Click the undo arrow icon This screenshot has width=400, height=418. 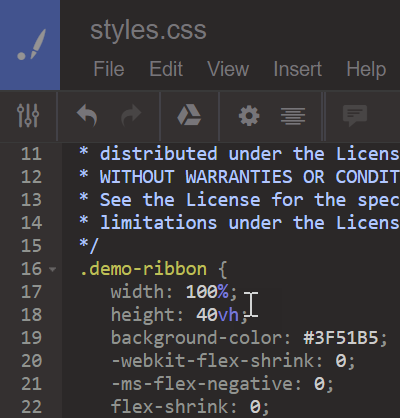pyautogui.click(x=87, y=115)
